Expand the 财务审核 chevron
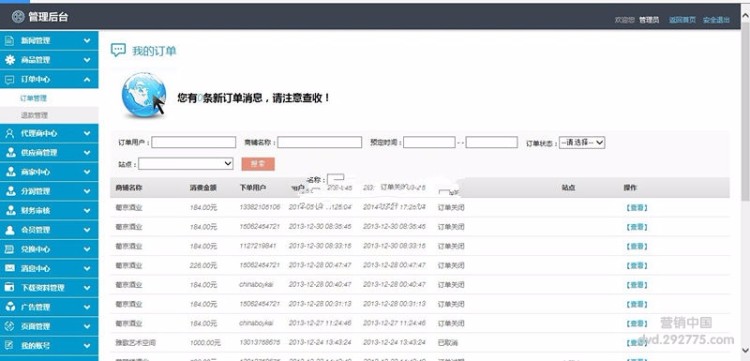 click(87, 210)
